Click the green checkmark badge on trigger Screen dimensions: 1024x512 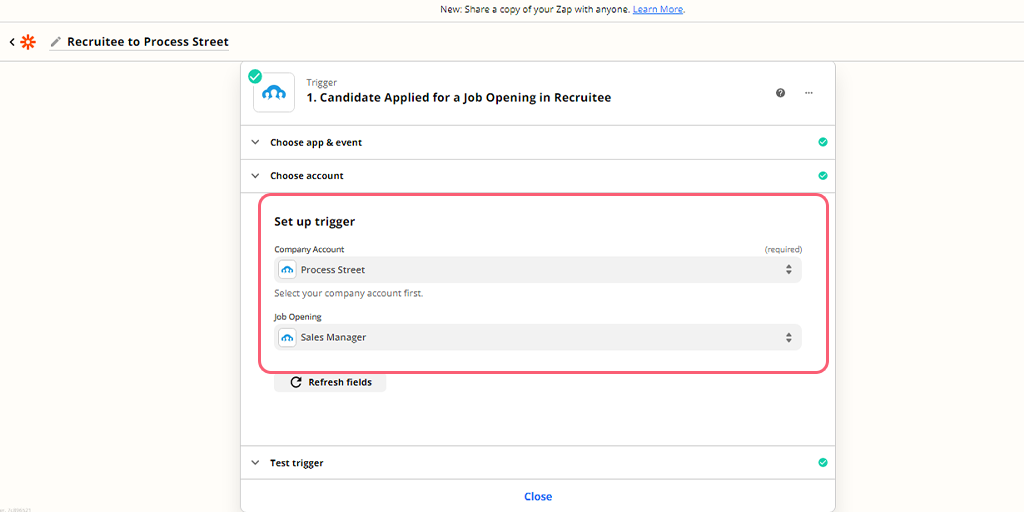(x=255, y=76)
